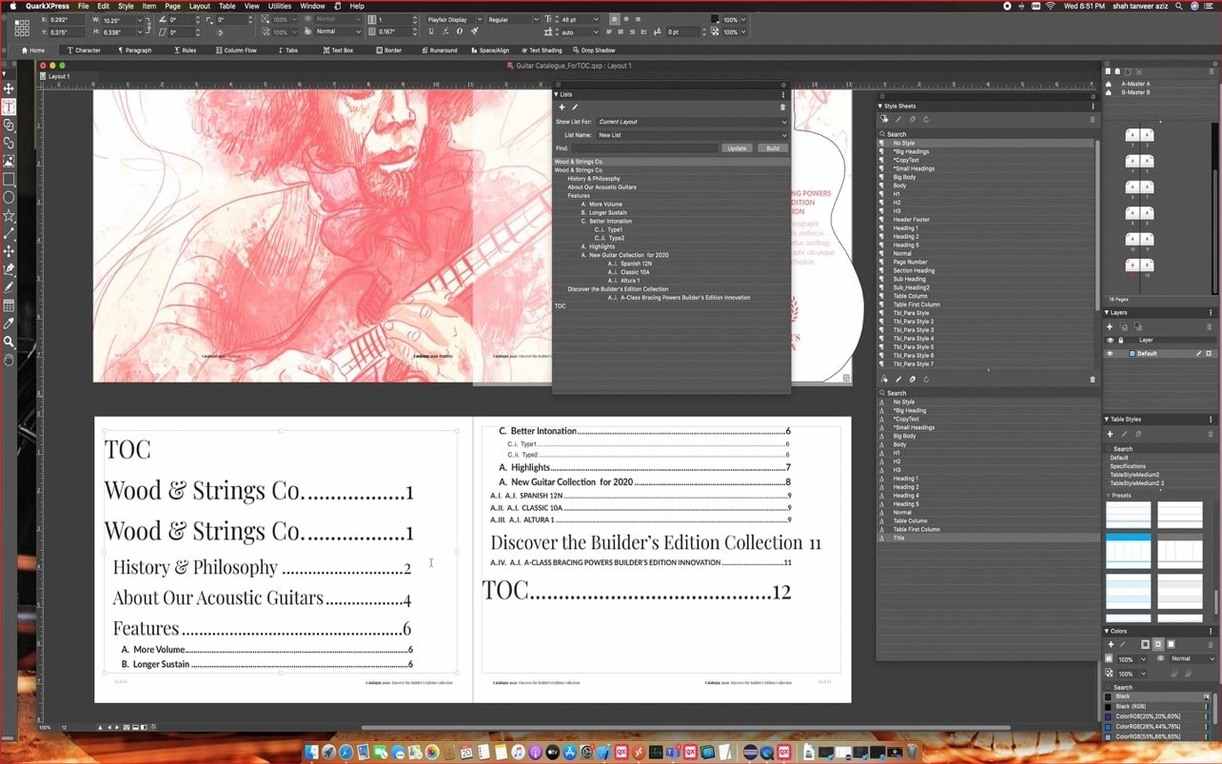Screen dimensions: 1222x764
Task: Click the font size 48 pt field
Action: click(x=576, y=19)
